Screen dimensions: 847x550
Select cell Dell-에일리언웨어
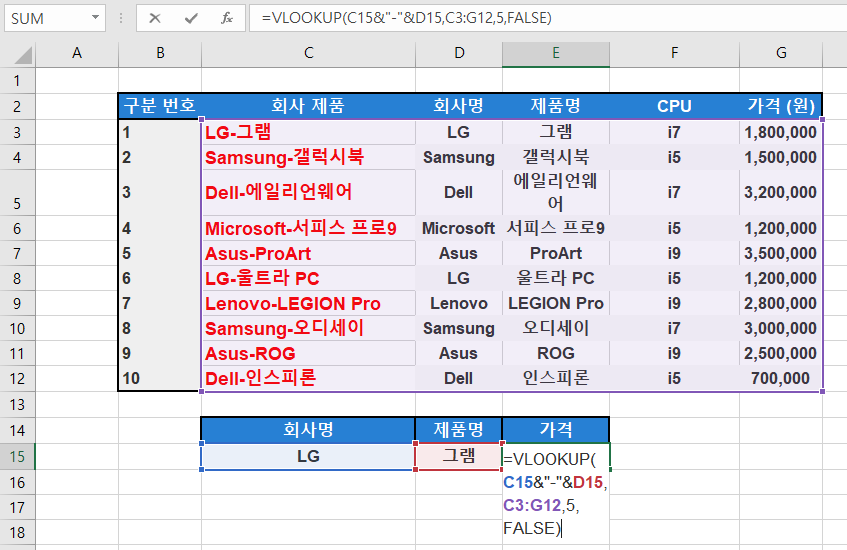[x=308, y=192]
